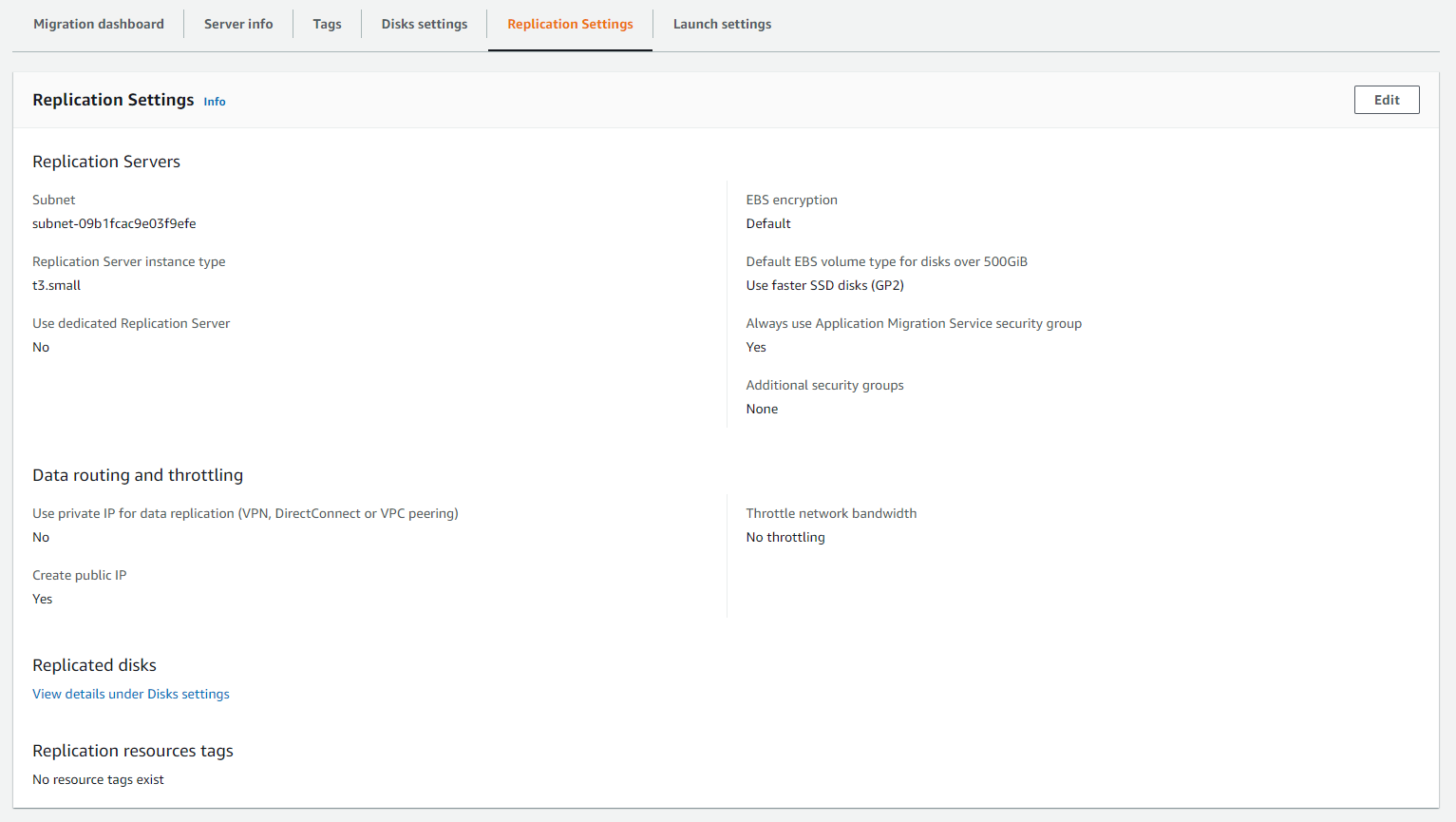Click No under Use dedicated Replication Server

coord(41,347)
